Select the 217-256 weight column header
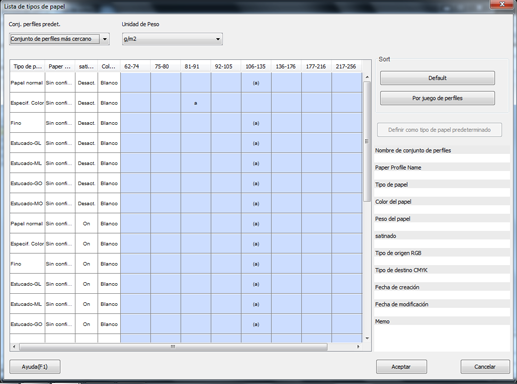The image size is (517, 384). [347, 67]
